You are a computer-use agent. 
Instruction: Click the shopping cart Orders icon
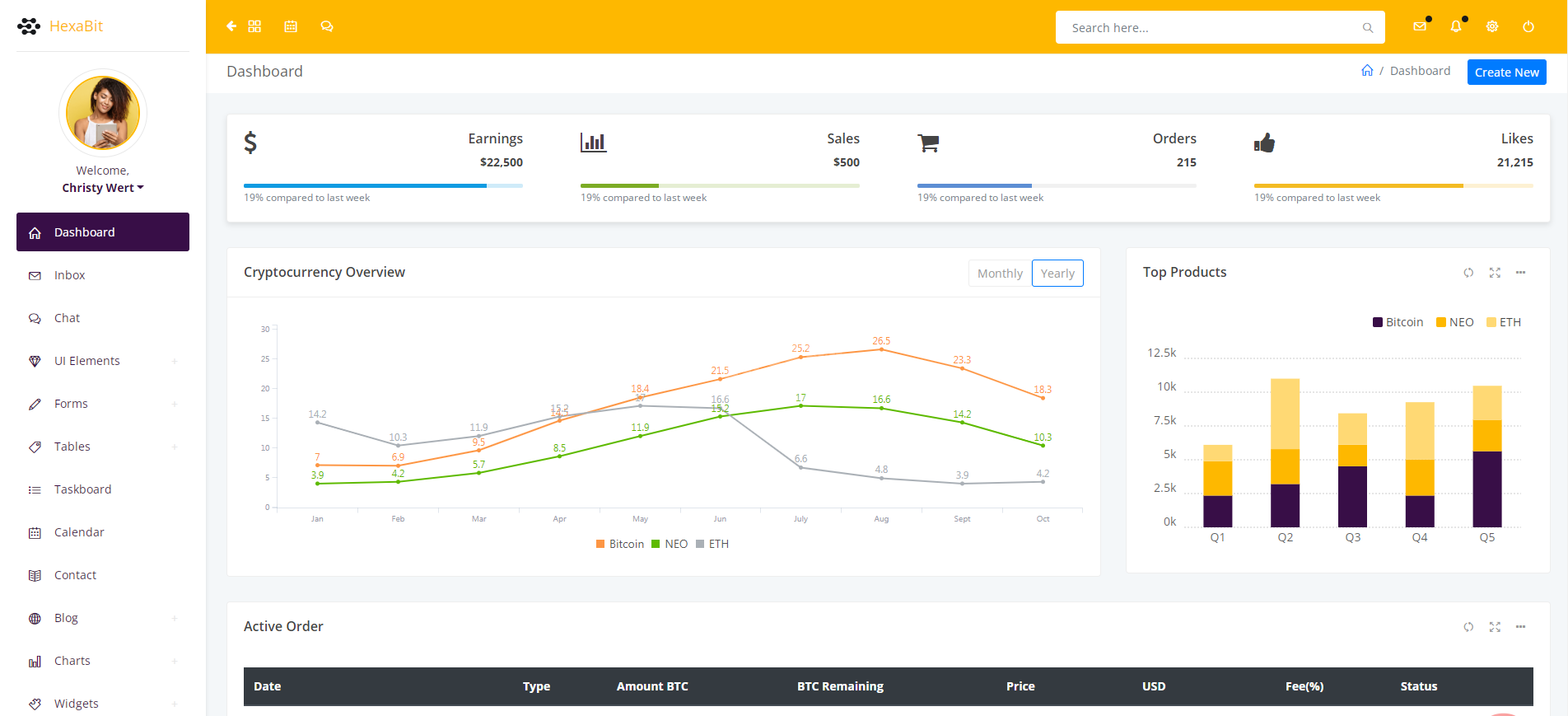tap(928, 143)
